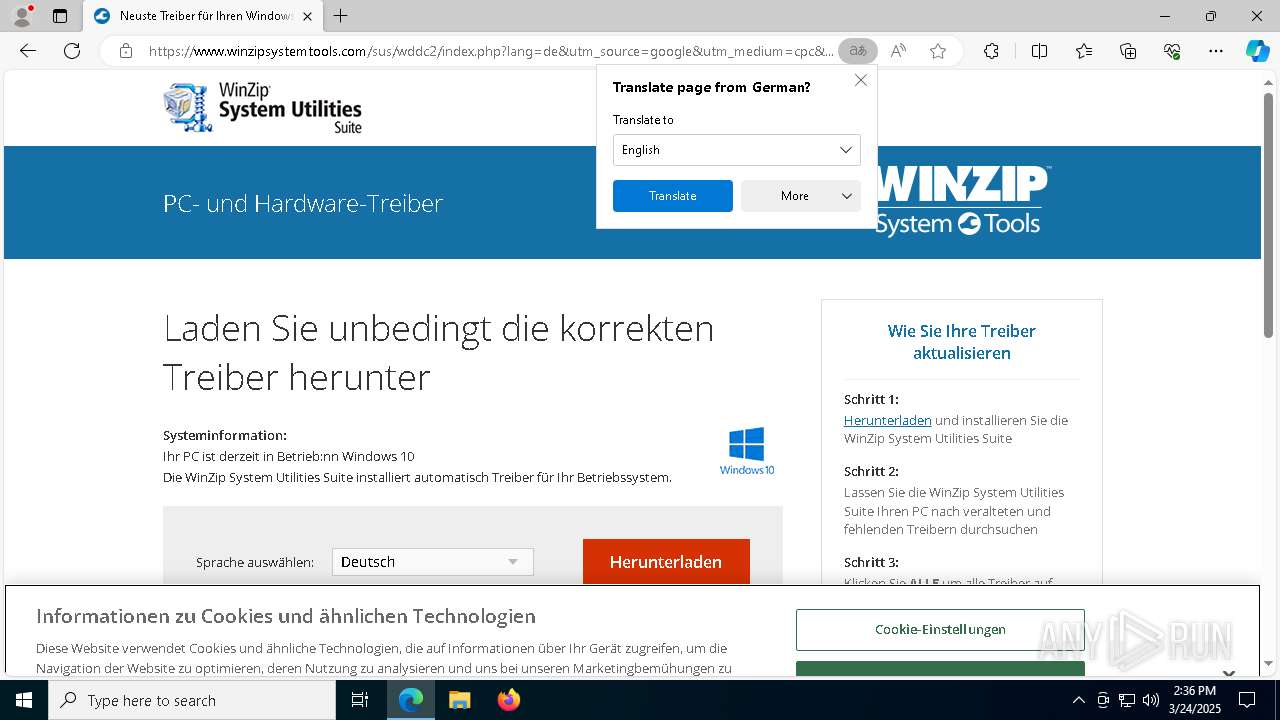Open Task View on the taskbar
This screenshot has width=1280, height=720.
[x=361, y=700]
